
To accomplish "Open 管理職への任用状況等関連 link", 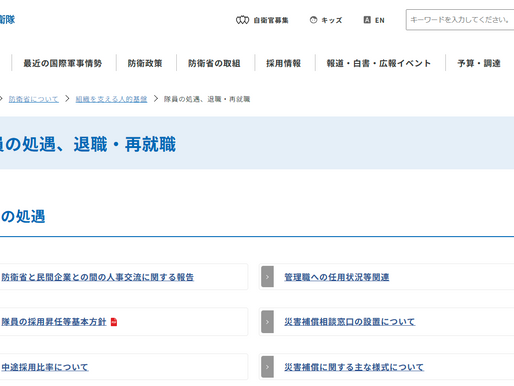I will pyautogui.click(x=337, y=277).
